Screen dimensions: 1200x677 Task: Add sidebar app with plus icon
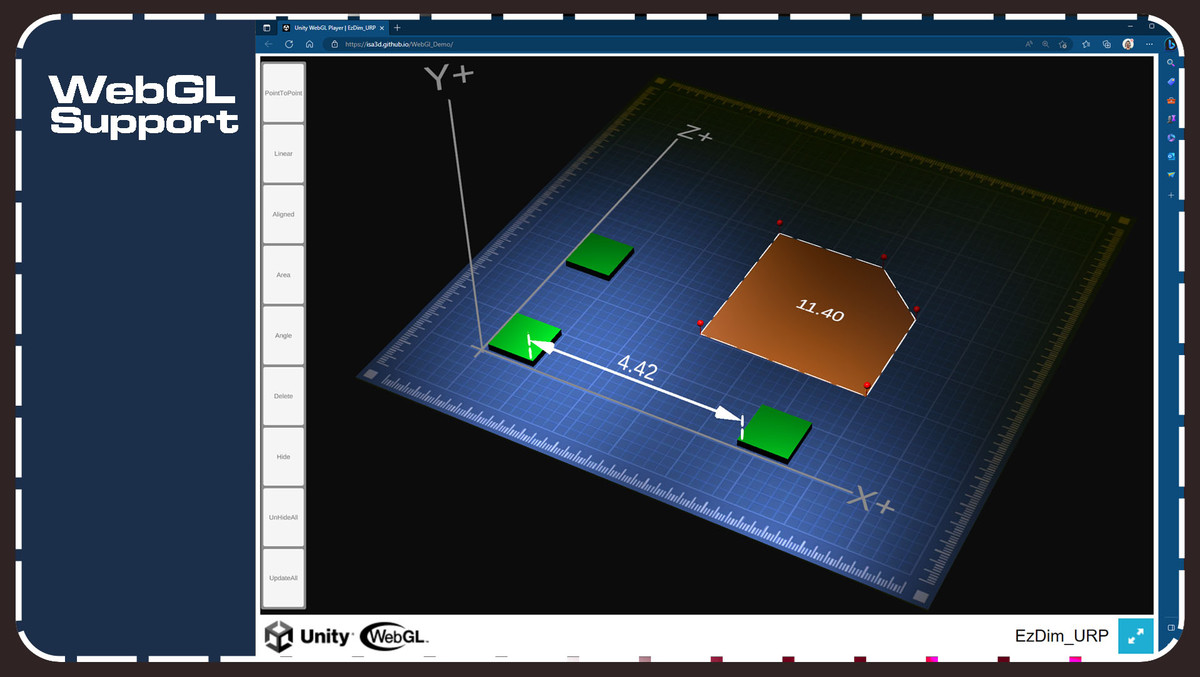point(1172,195)
